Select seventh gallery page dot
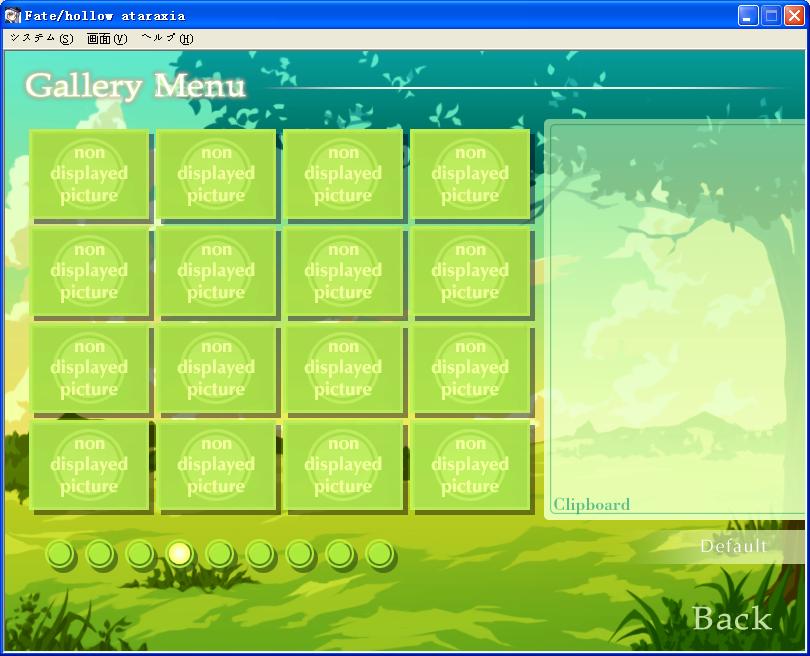The width and height of the screenshot is (810, 656). (300, 554)
